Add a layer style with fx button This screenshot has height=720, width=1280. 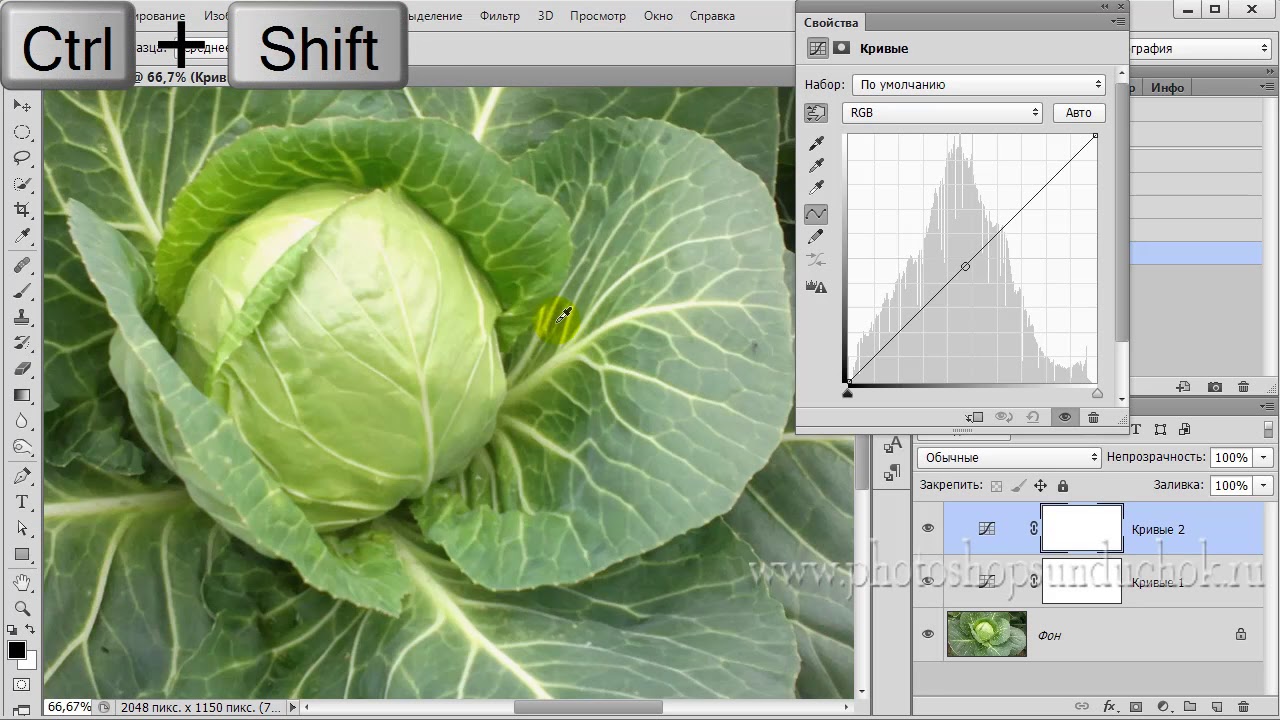1109,706
